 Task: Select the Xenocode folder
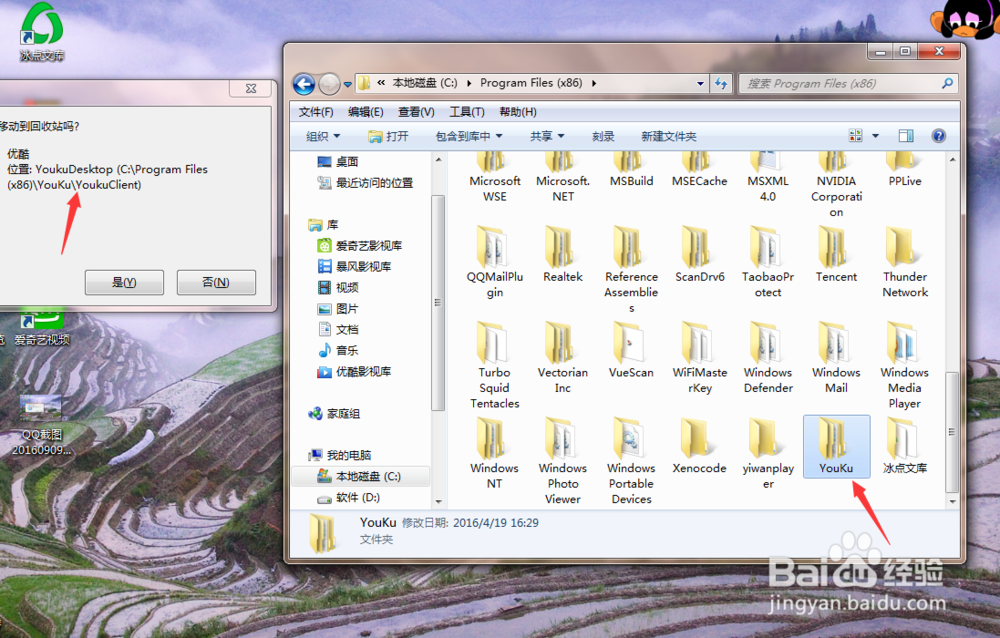(x=700, y=446)
